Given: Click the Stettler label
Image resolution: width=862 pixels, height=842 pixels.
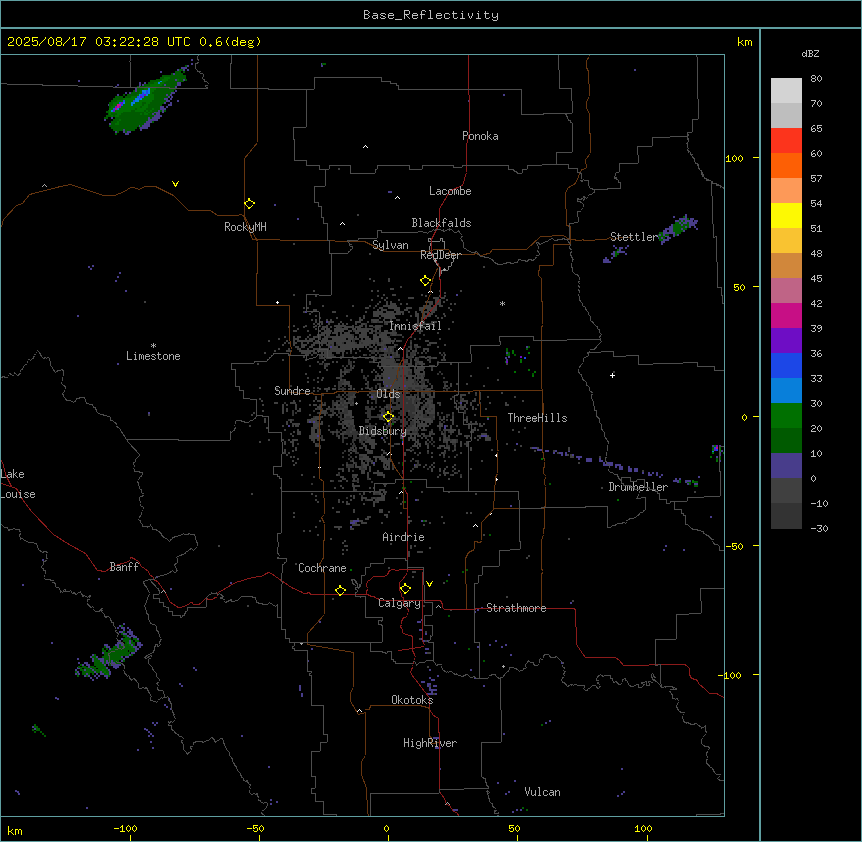Looking at the screenshot, I should tap(633, 237).
